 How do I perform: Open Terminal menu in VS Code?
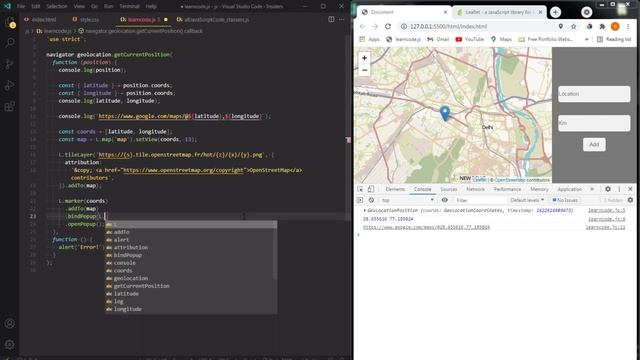coord(129,6)
